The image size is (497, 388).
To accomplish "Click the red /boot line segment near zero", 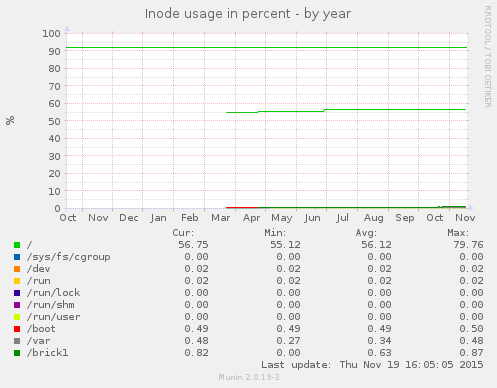I will (242, 208).
